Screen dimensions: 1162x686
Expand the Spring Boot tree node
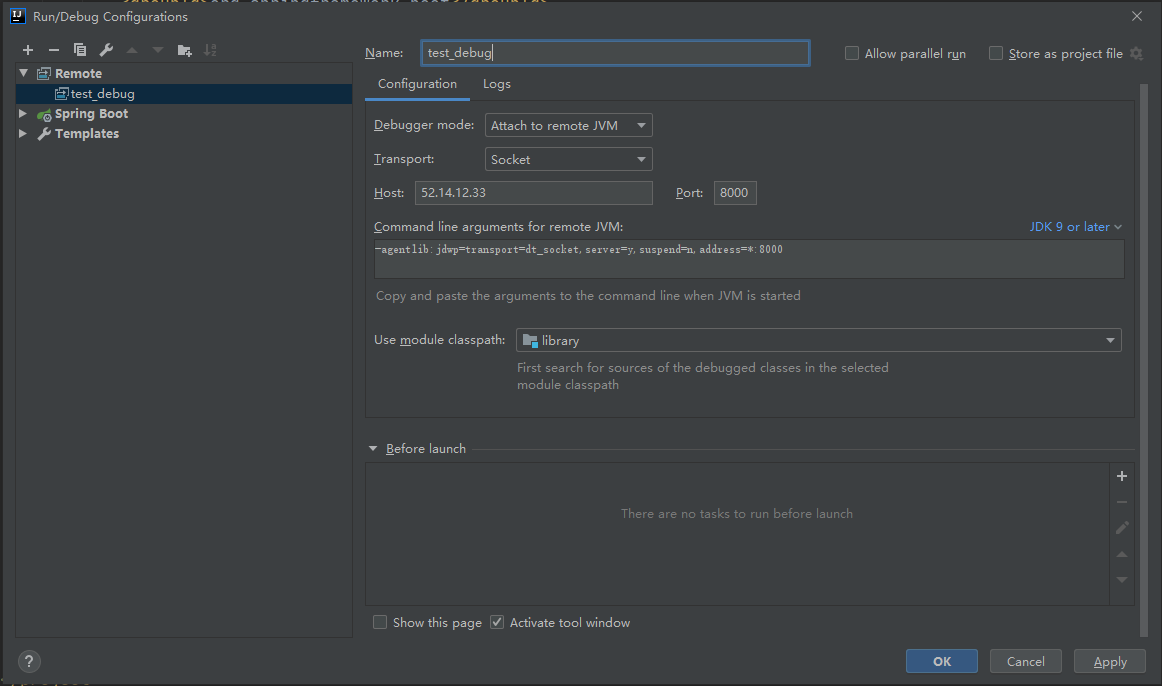(23, 114)
